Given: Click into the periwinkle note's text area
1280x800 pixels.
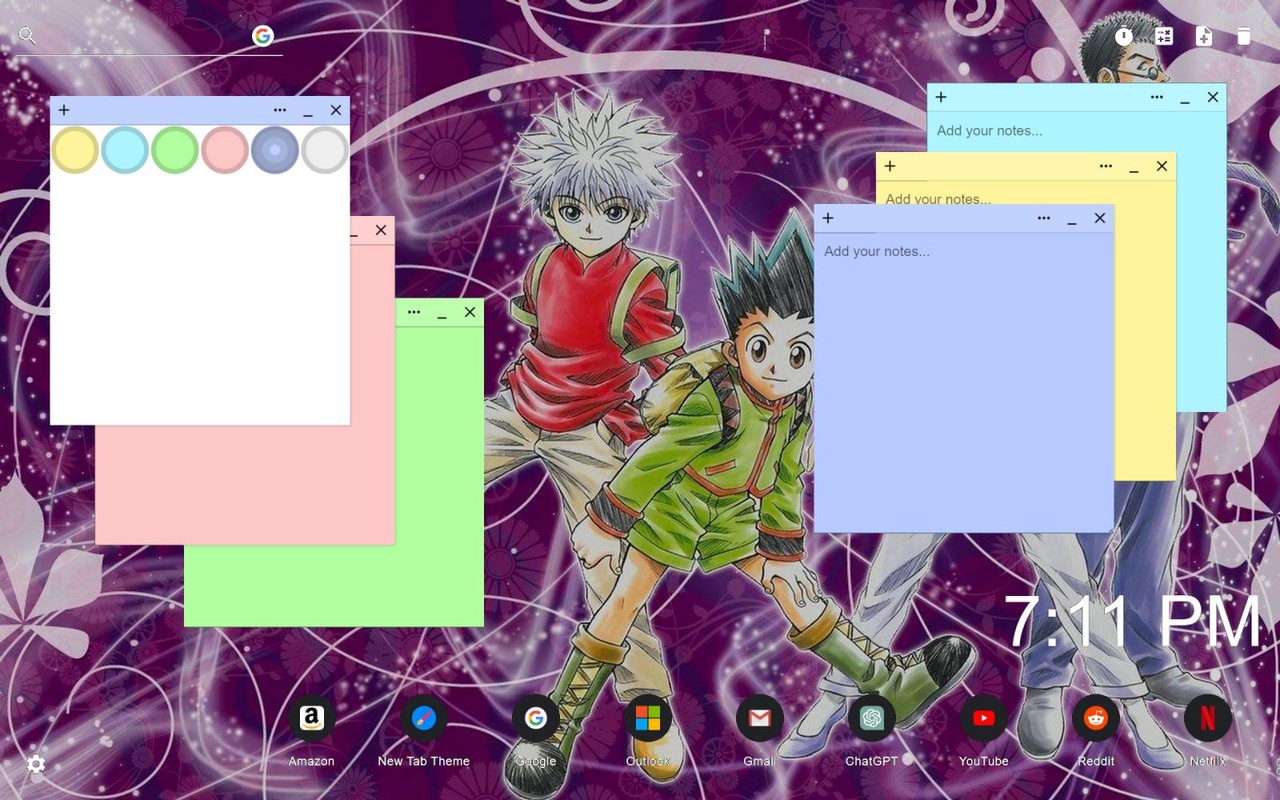Looking at the screenshot, I should coord(964,382).
